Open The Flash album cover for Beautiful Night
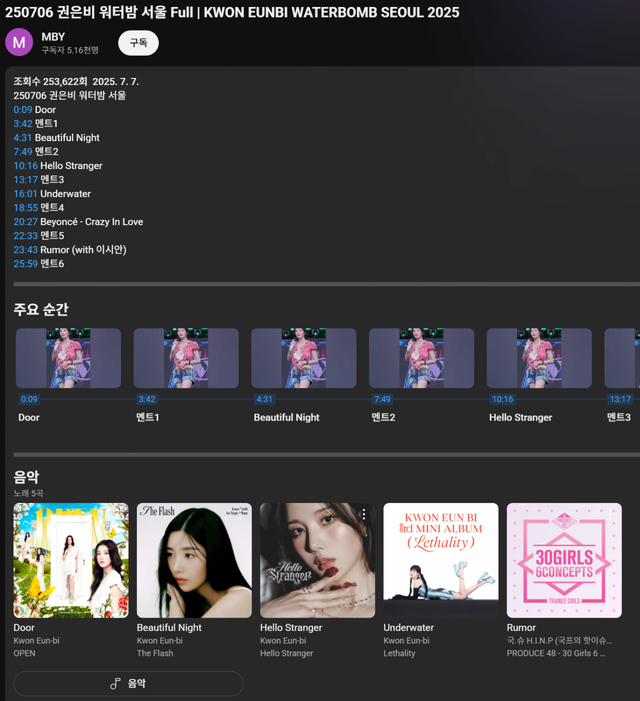 click(194, 560)
